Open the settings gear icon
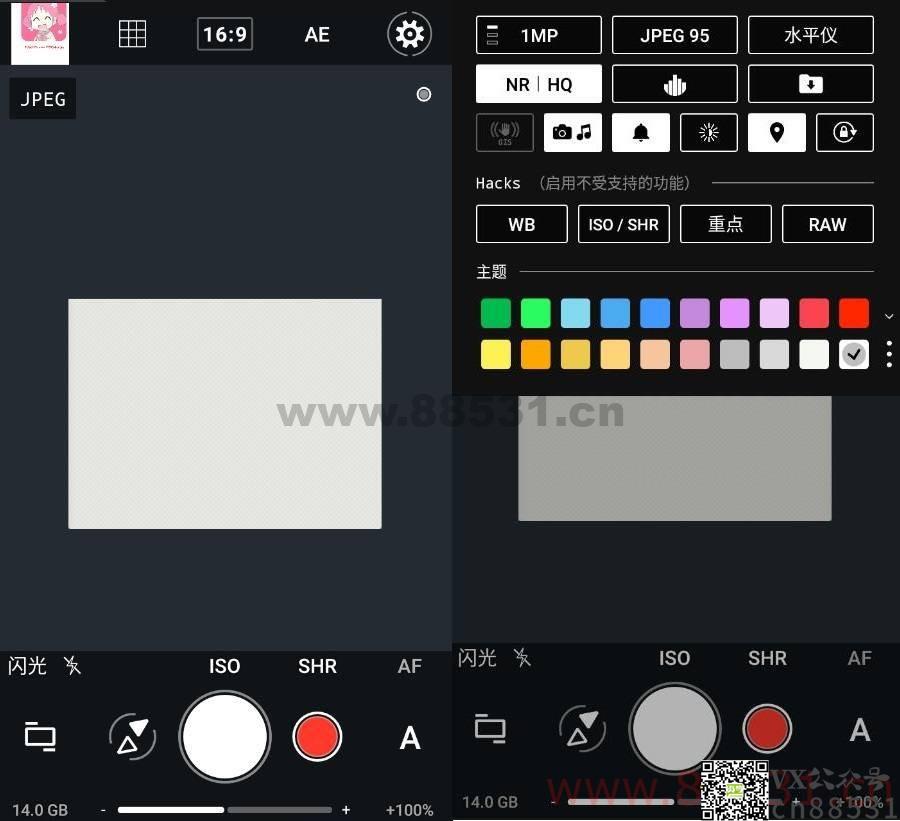This screenshot has width=900, height=821. [409, 34]
